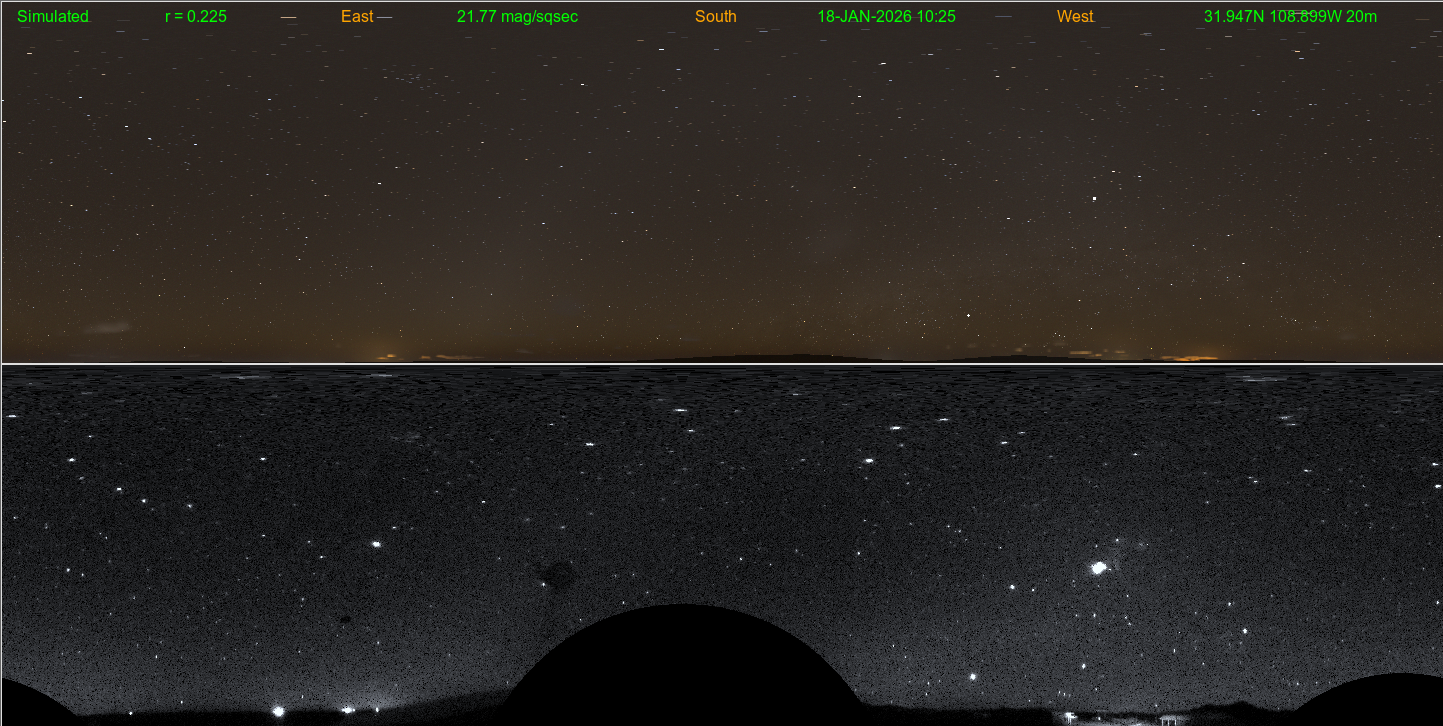Click the orange 'East' compass label
The image size is (1443, 726).
[x=357, y=17]
